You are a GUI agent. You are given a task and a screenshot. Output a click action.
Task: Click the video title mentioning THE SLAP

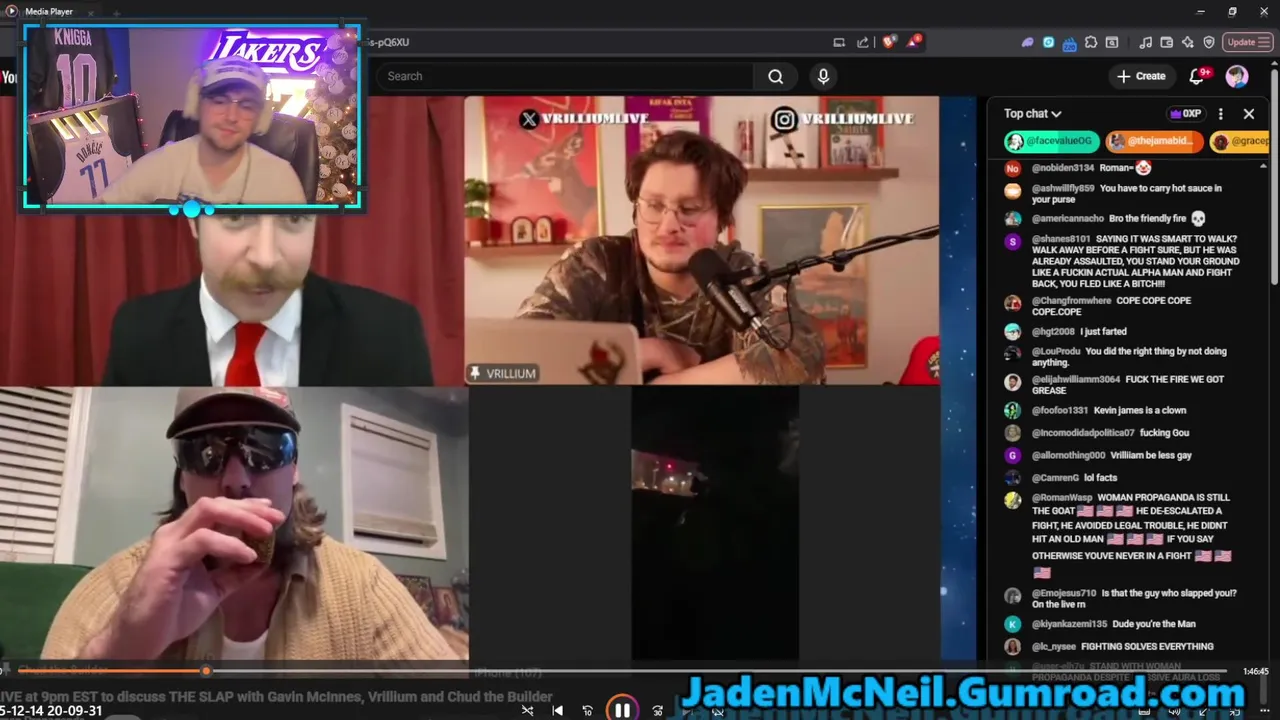tap(276, 696)
